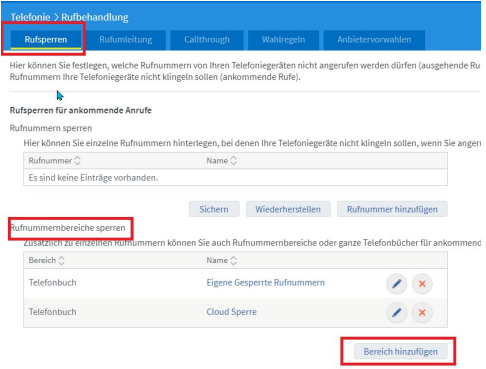Click the Sichern button
This screenshot has width=486, height=369.
click(214, 209)
